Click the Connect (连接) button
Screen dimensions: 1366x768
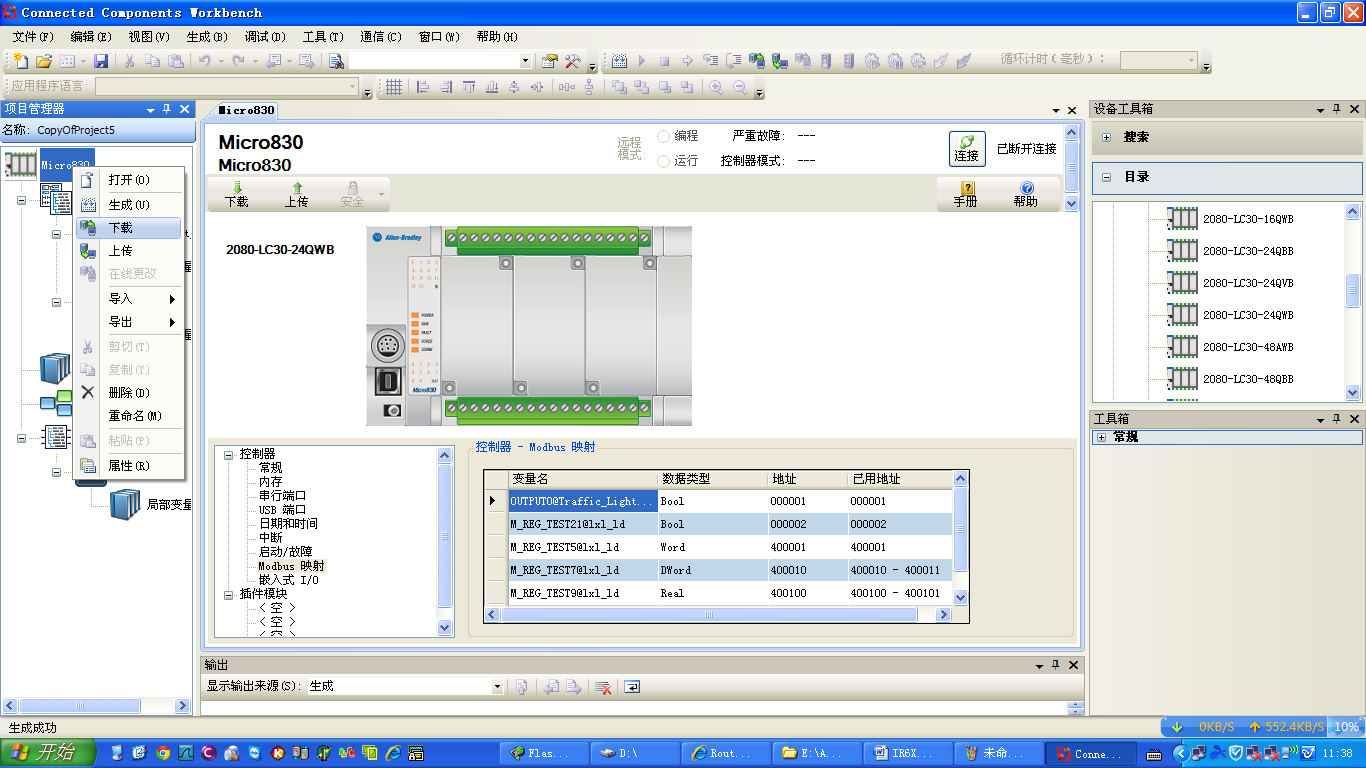pos(966,148)
